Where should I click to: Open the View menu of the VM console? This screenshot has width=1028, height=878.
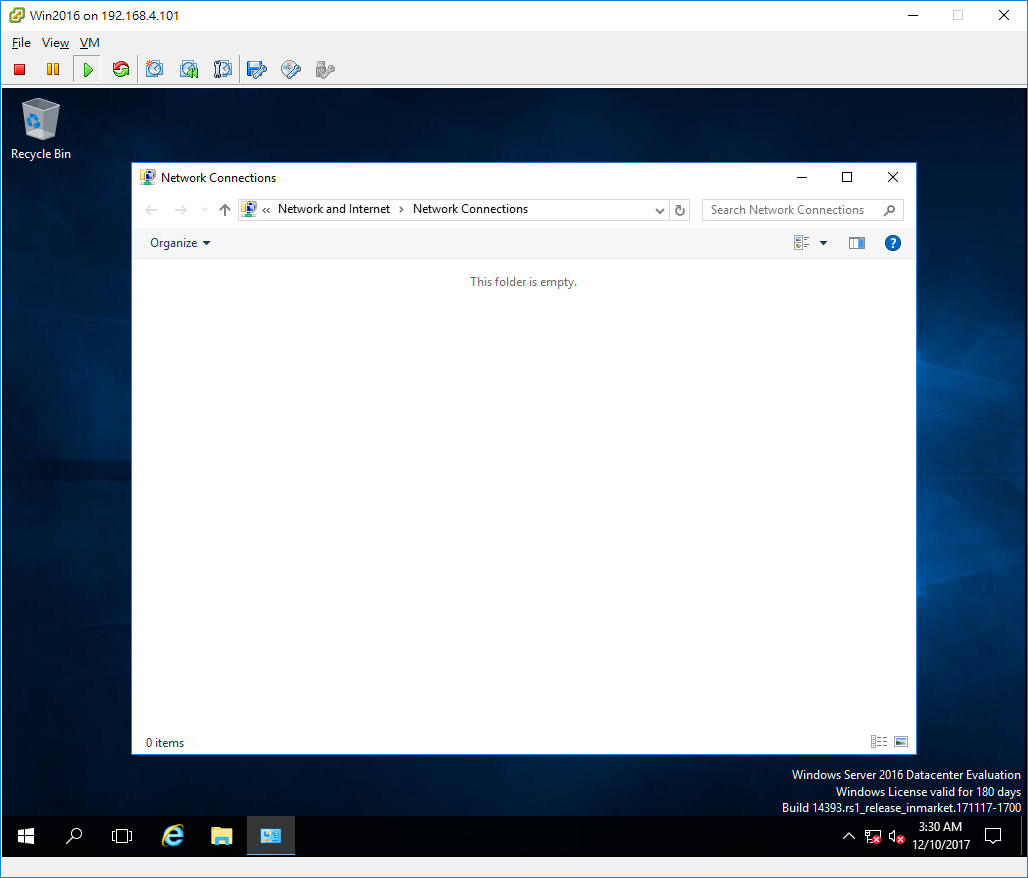pyautogui.click(x=55, y=43)
